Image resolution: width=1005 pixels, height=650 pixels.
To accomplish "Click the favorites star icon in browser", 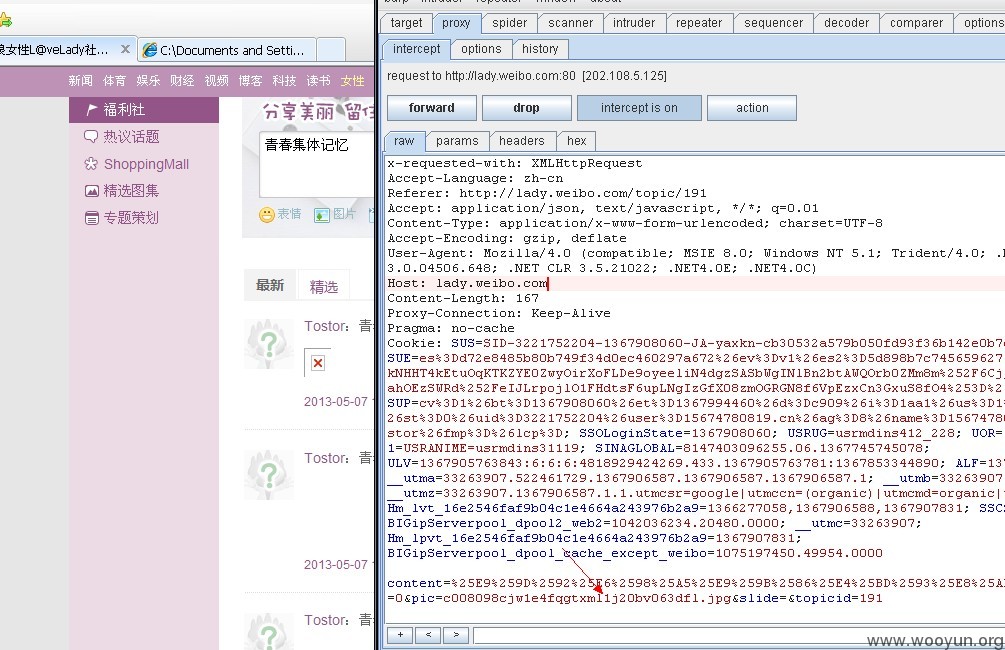I will coord(6,21).
